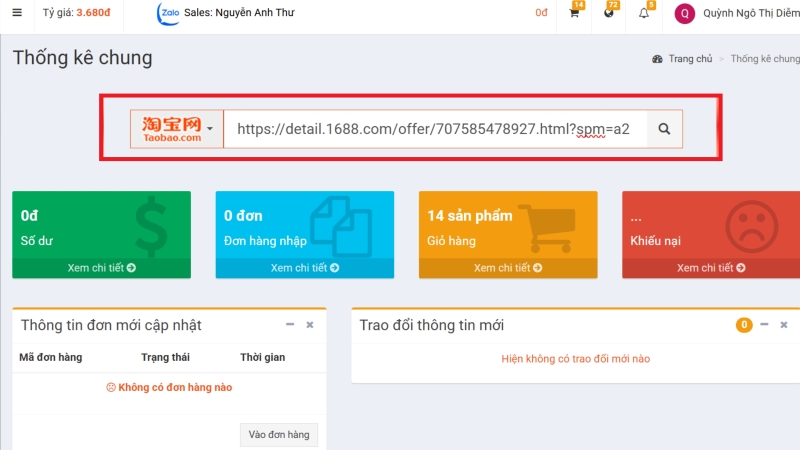Click the Mã đơn hàng column header
Viewport: 800px width, 450px height.
[51, 357]
